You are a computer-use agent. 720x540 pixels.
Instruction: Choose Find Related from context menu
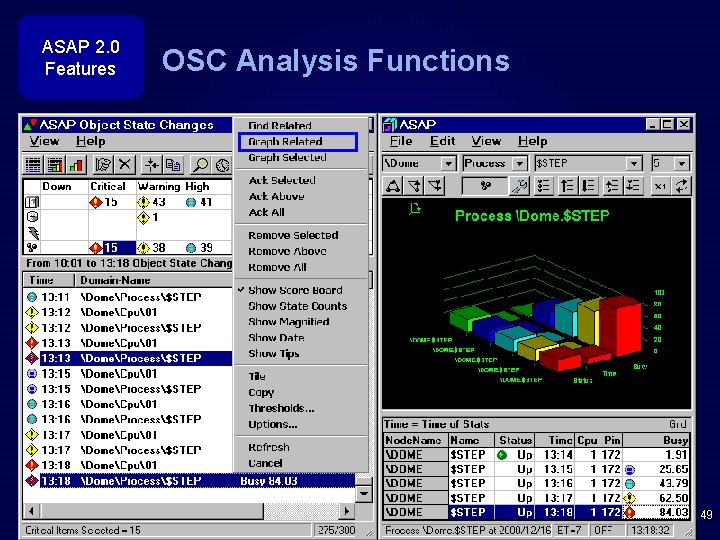tap(280, 125)
